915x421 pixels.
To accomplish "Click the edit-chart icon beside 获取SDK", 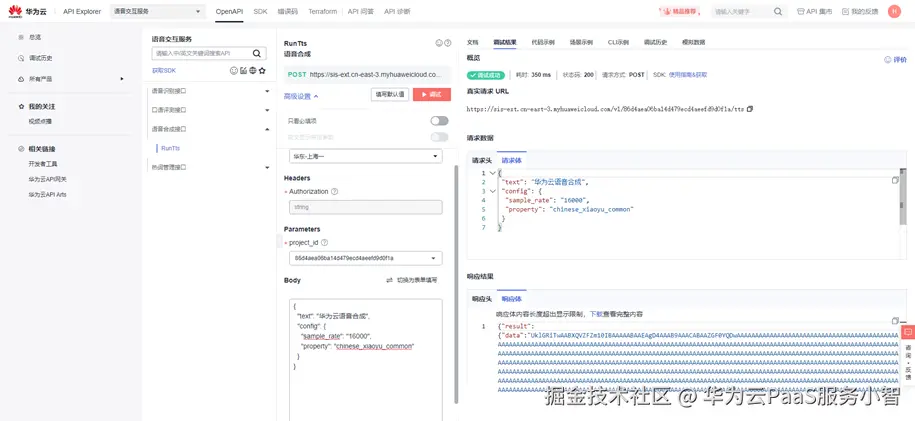I will coord(243,71).
